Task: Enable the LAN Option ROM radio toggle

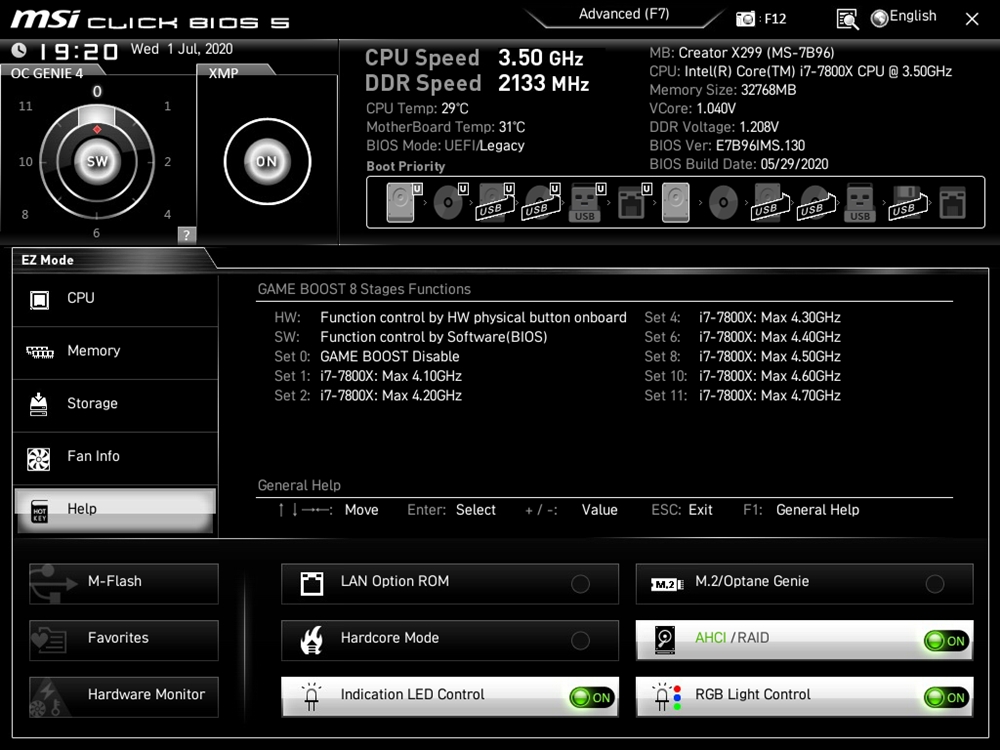Action: (580, 584)
